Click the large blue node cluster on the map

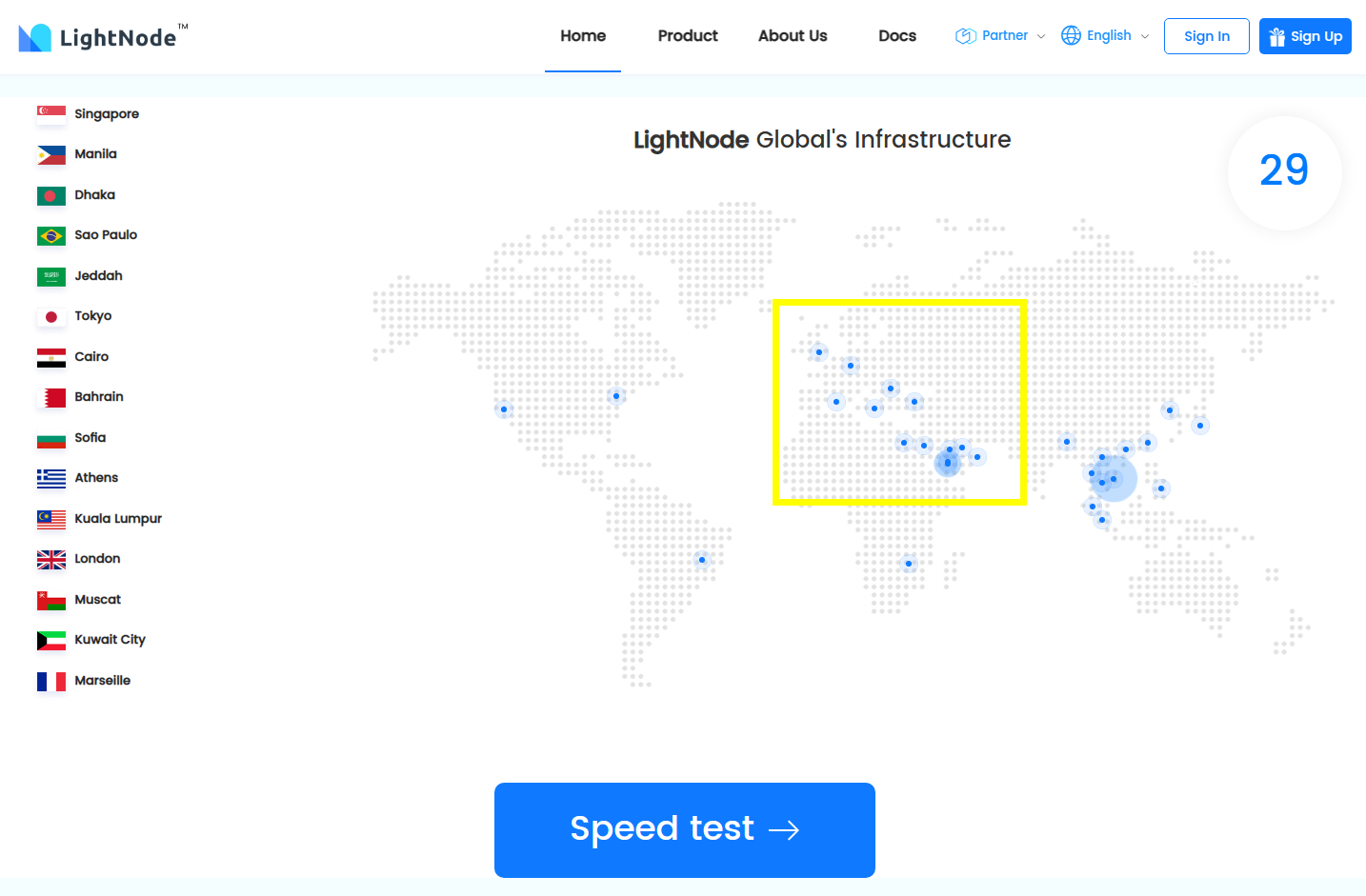(x=1112, y=480)
